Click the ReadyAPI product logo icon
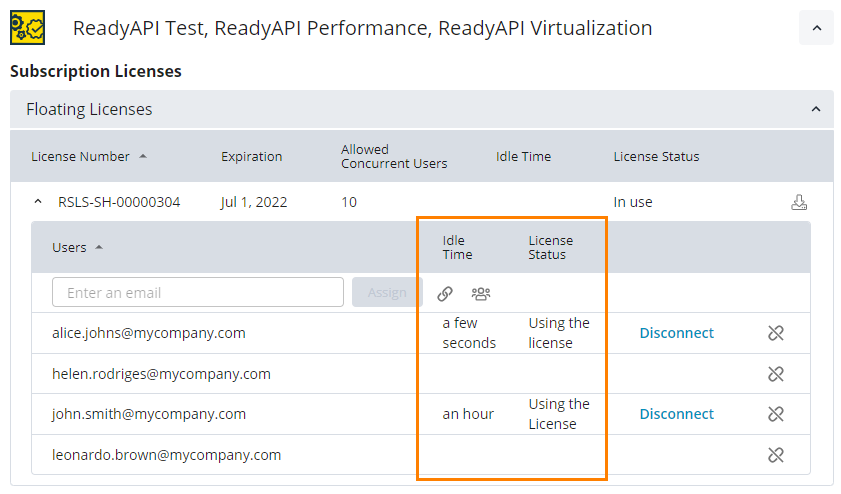The image size is (841, 494). tap(27, 28)
